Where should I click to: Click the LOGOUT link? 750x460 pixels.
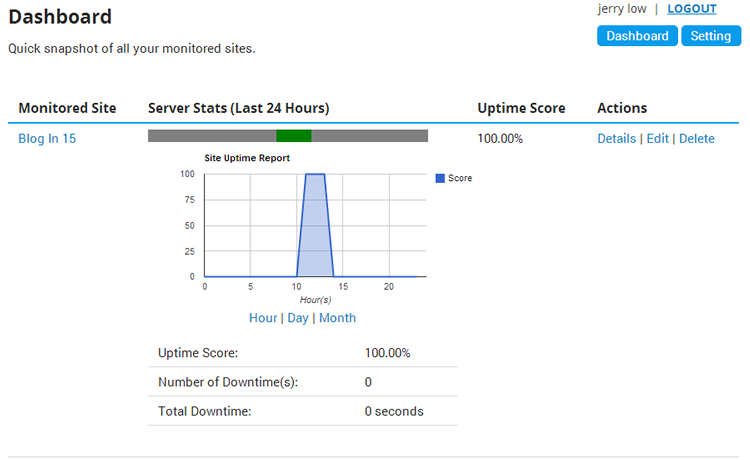691,9
